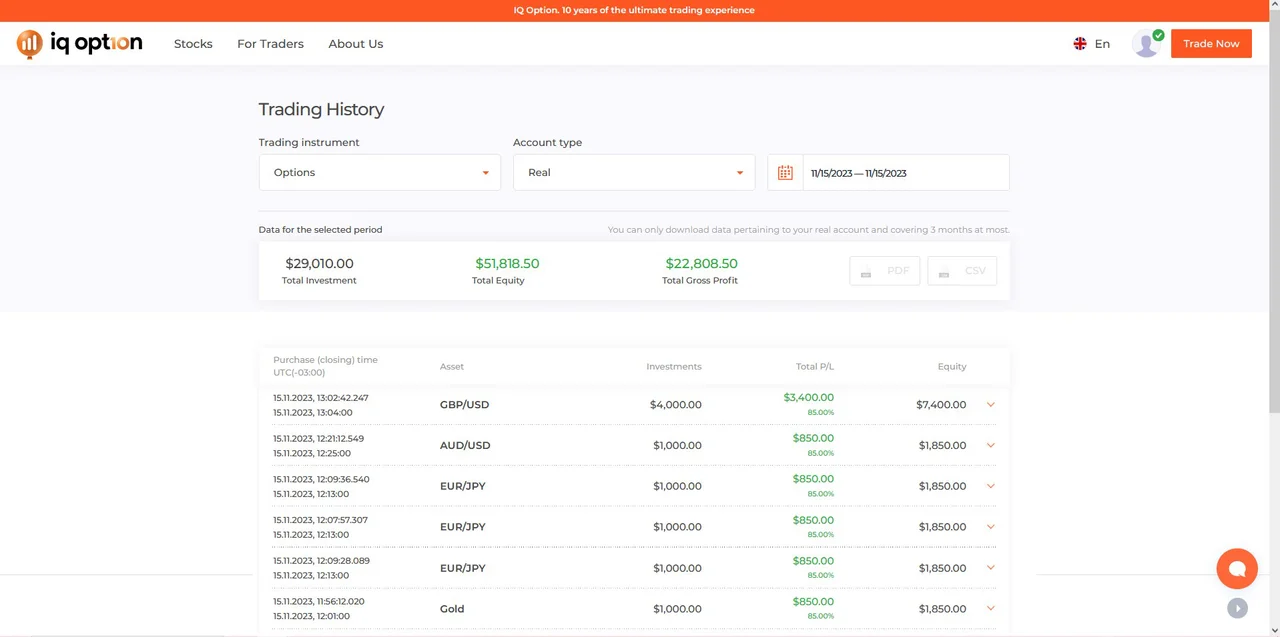Image resolution: width=1280 pixels, height=637 pixels.
Task: Open the Trading instrument Options dropdown
Action: click(x=380, y=172)
